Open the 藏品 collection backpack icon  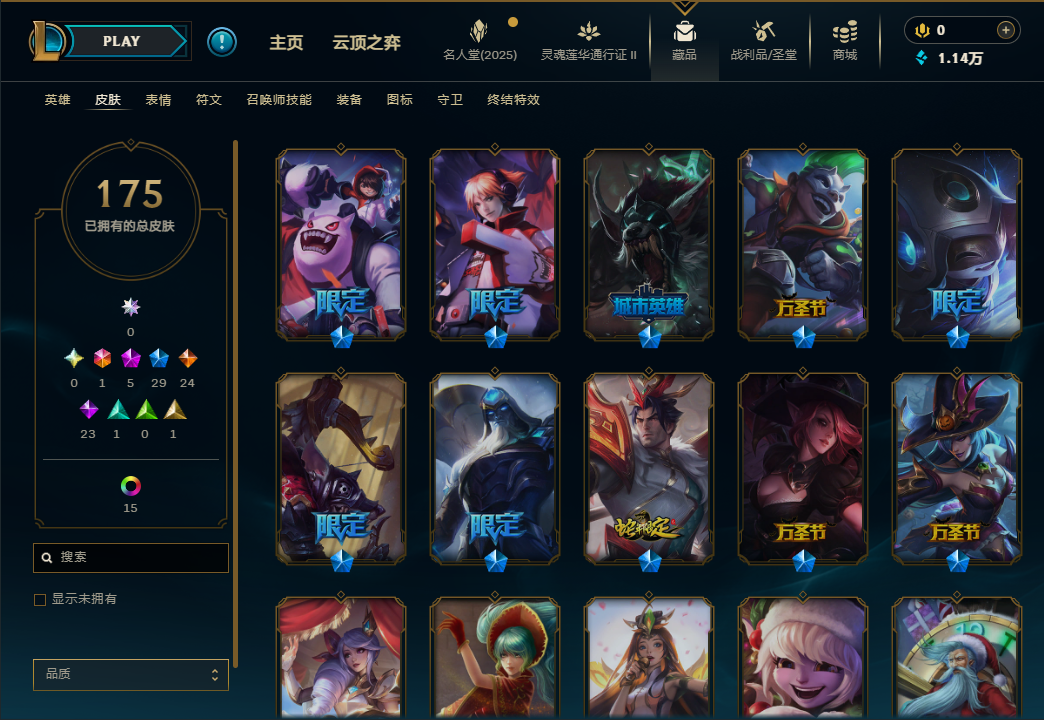tap(684, 32)
